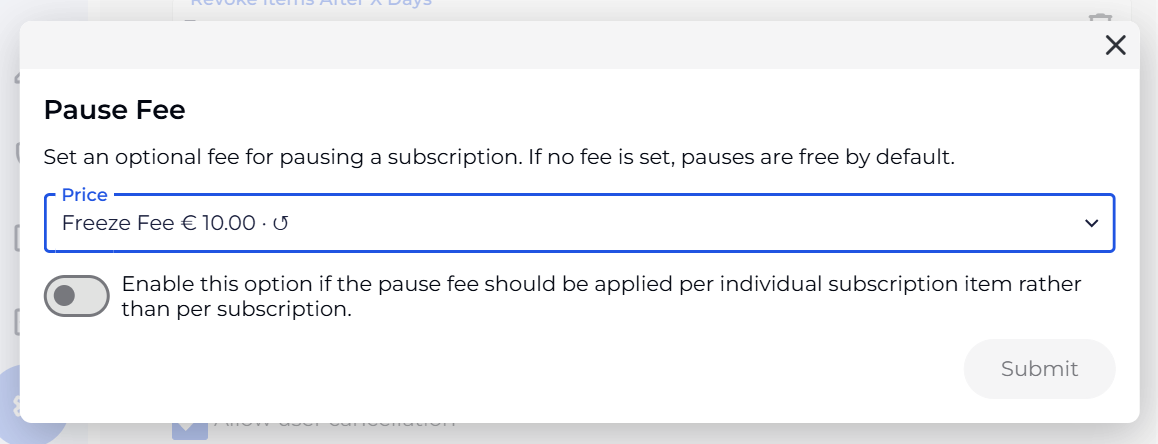
Task: Click the gray knob of the toggle switch
Action: pos(65,296)
